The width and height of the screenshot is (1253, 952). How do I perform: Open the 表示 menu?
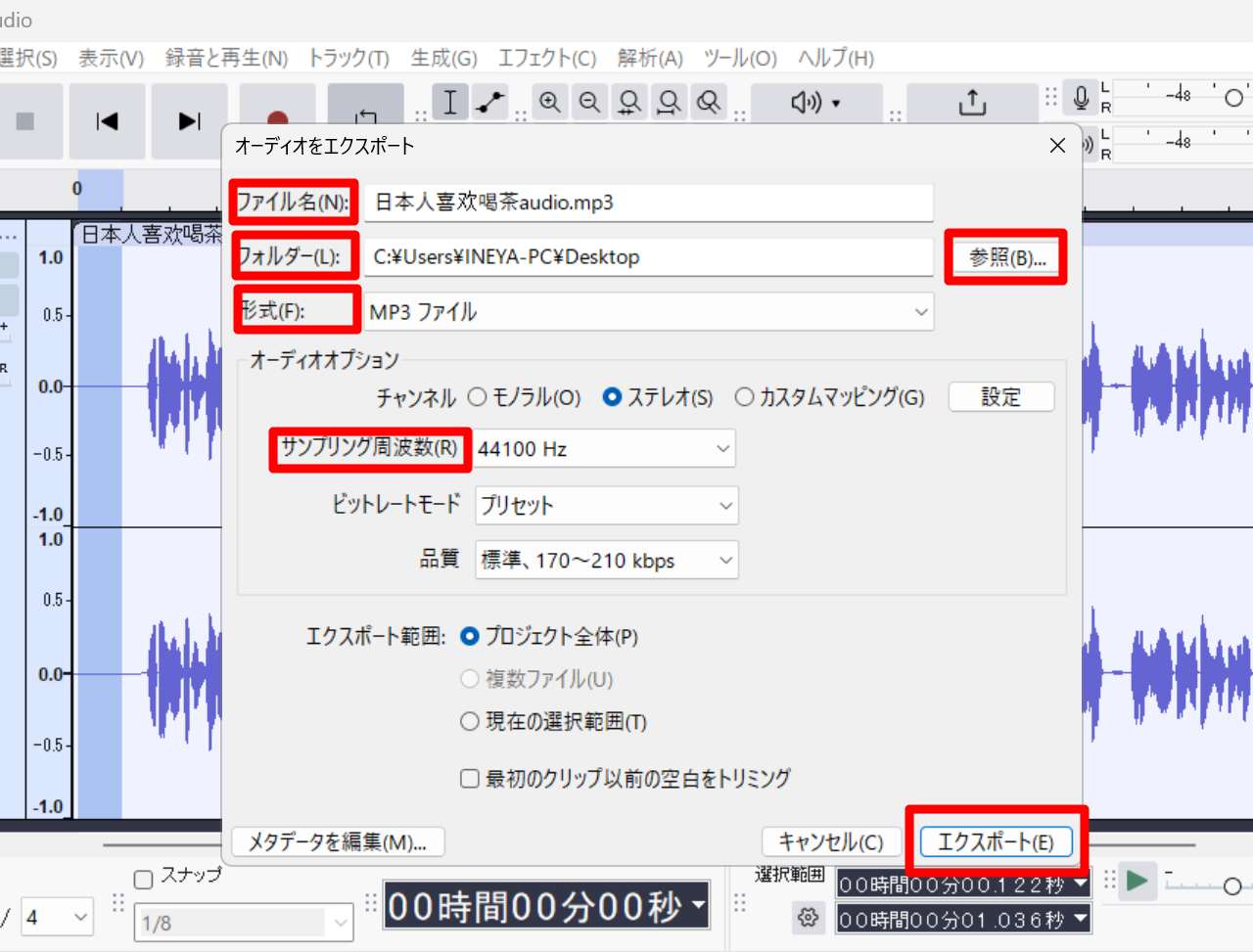click(112, 59)
